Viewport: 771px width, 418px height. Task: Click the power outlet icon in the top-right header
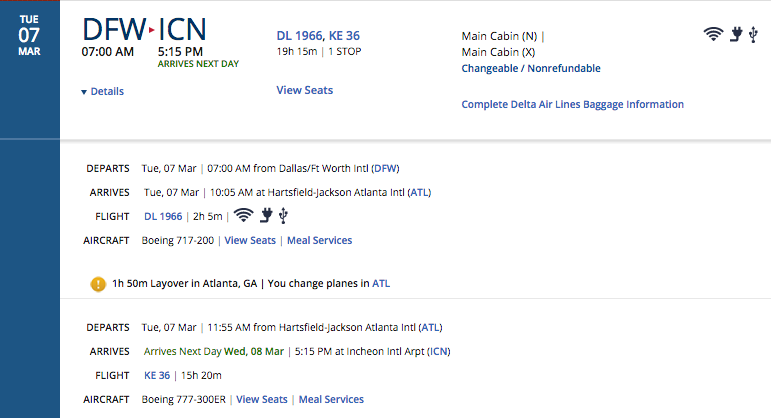[x=736, y=34]
